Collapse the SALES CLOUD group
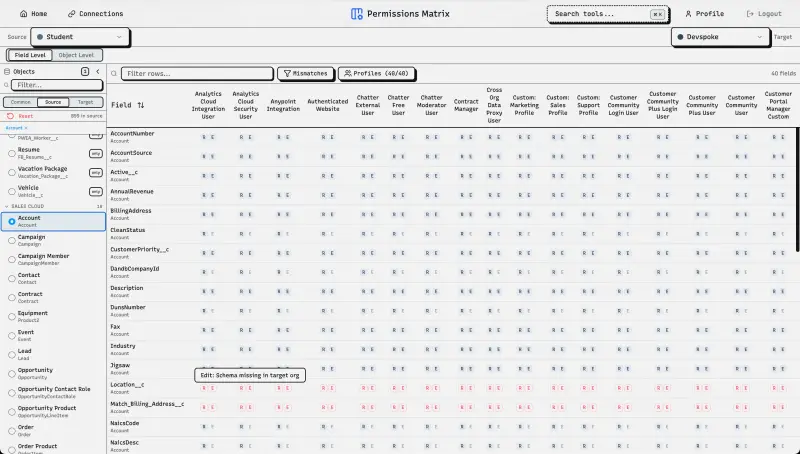The image size is (800, 454). 7,206
